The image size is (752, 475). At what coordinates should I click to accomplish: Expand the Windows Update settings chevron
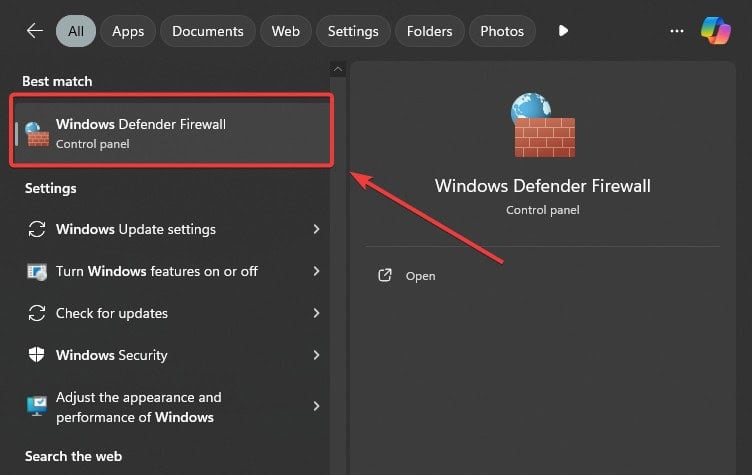(316, 229)
